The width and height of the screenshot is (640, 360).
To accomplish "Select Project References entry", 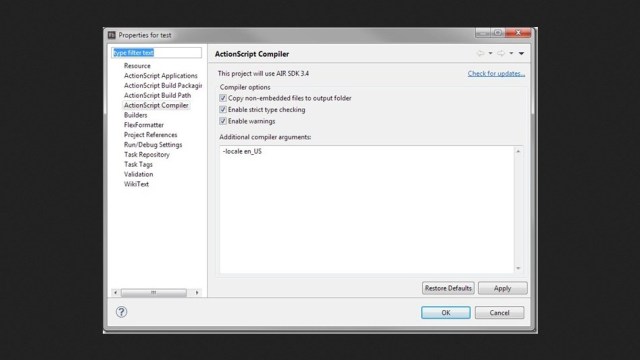I will pos(151,135).
